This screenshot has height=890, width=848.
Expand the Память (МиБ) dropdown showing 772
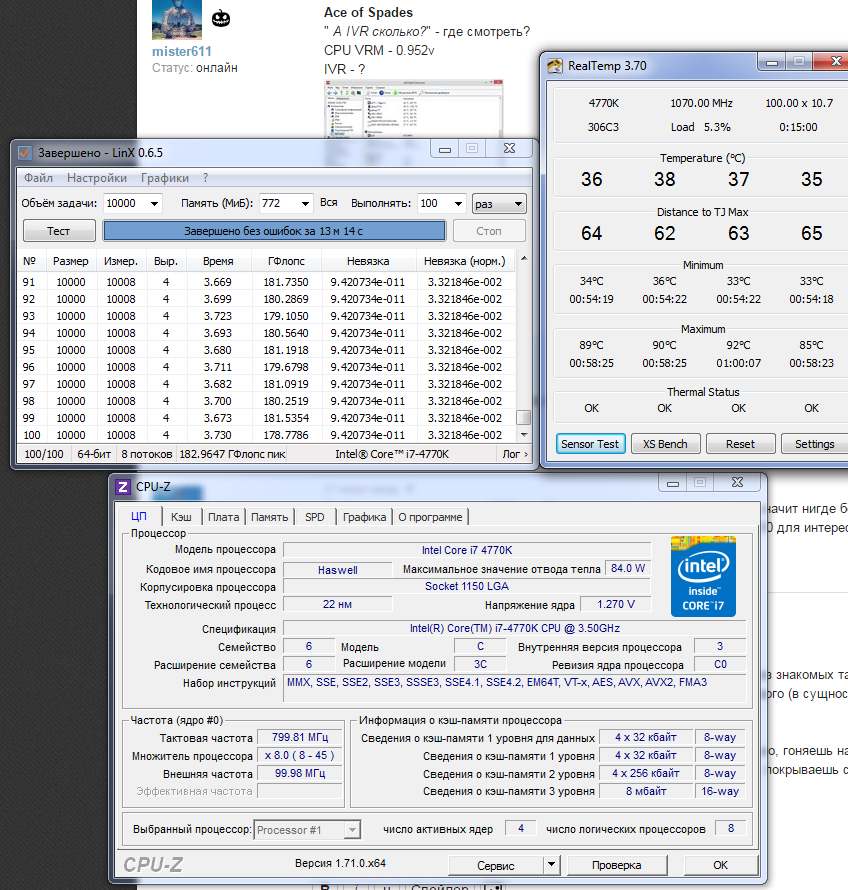pos(305,204)
